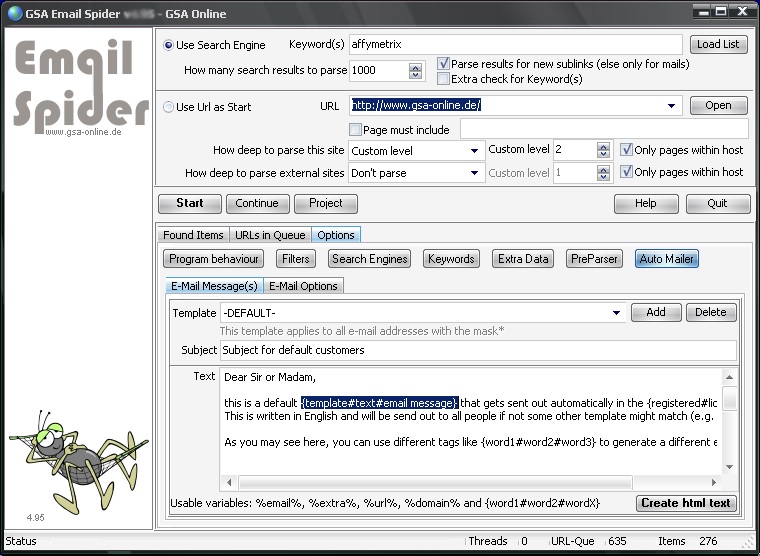Screen dimensions: 760x556
Task: Click the horizontal scrollbar right arrow
Action: pos(713,482)
